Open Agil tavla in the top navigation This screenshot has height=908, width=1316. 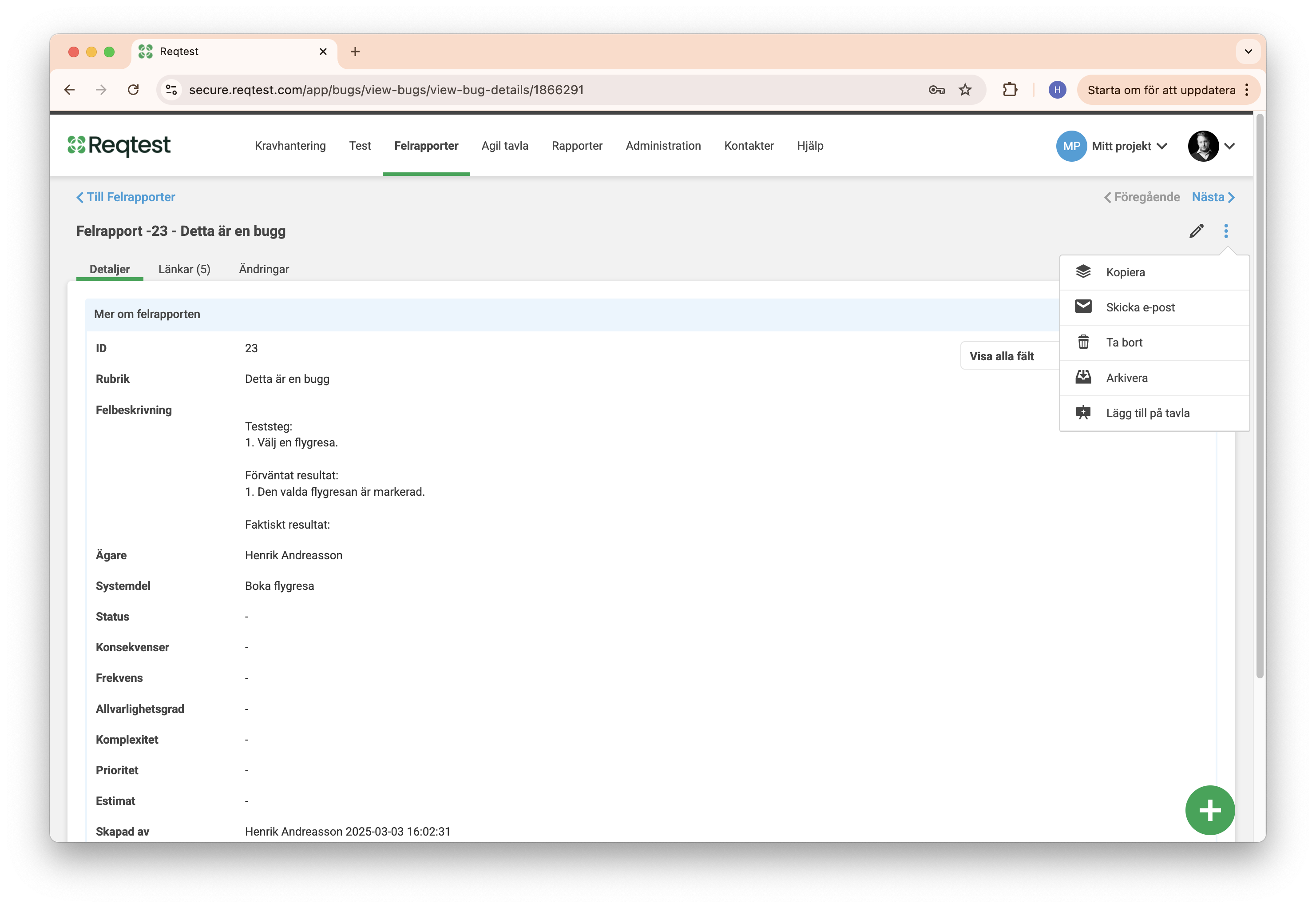[505, 146]
